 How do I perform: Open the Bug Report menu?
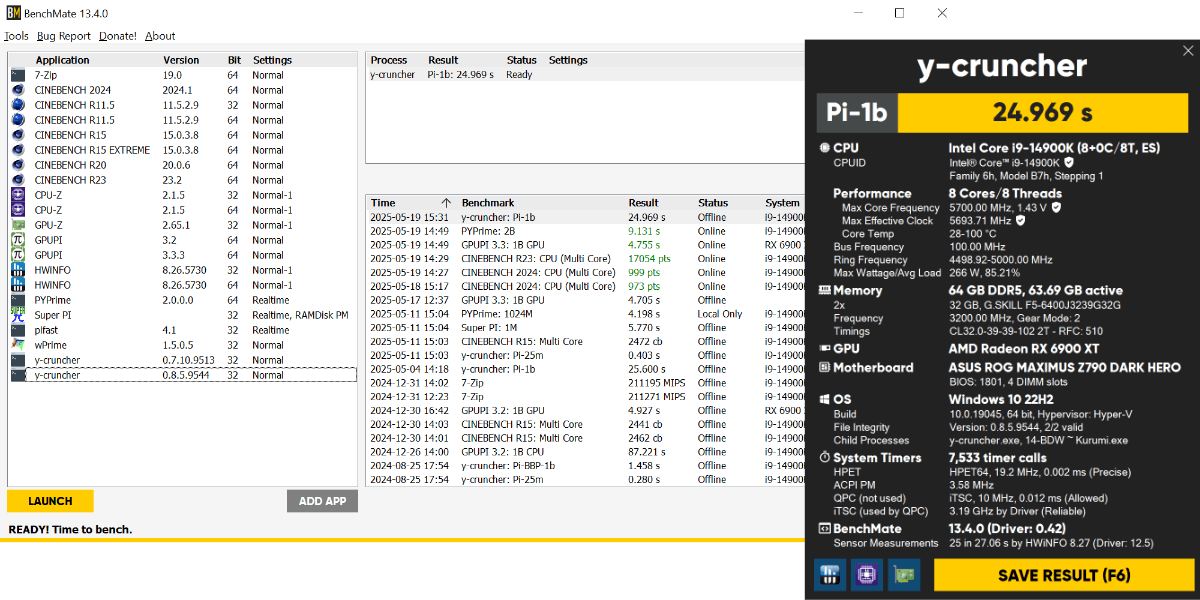63,35
